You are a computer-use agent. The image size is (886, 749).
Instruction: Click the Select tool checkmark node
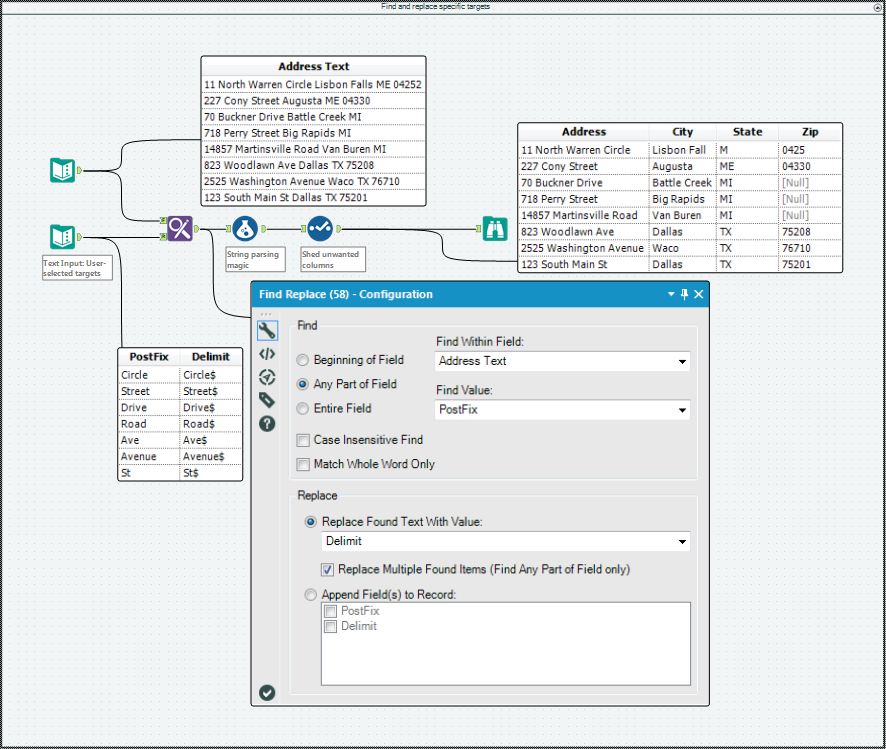(319, 229)
